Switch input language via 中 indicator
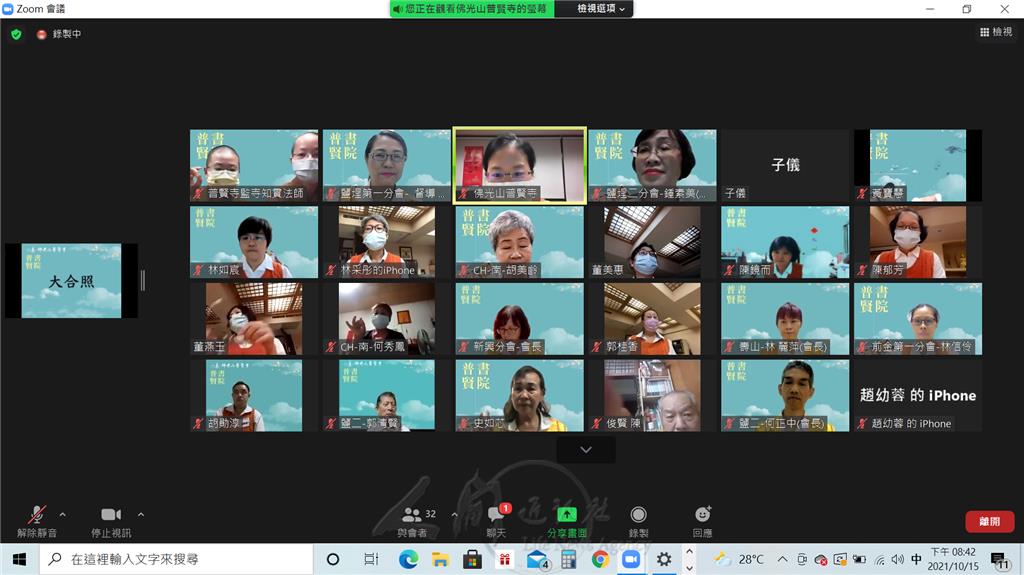1024x575 pixels. point(916,559)
